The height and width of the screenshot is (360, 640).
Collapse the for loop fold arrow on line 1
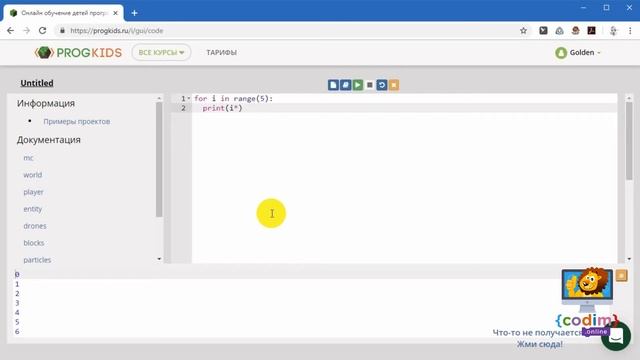click(189, 98)
